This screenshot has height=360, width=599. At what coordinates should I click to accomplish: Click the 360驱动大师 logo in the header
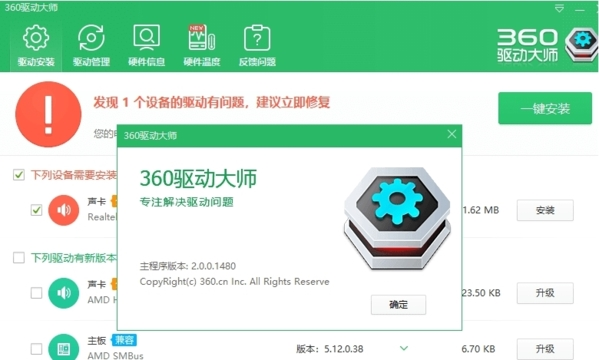coord(547,46)
